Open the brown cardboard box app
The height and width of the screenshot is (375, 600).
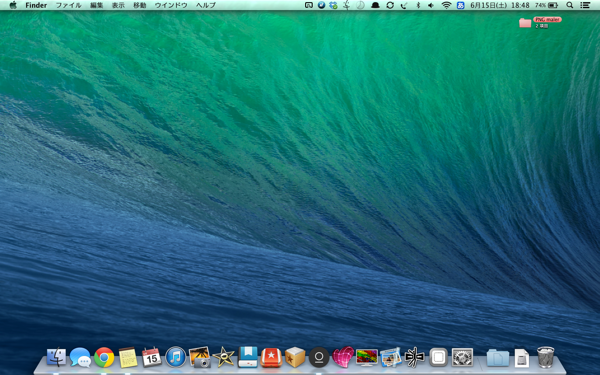click(x=295, y=357)
